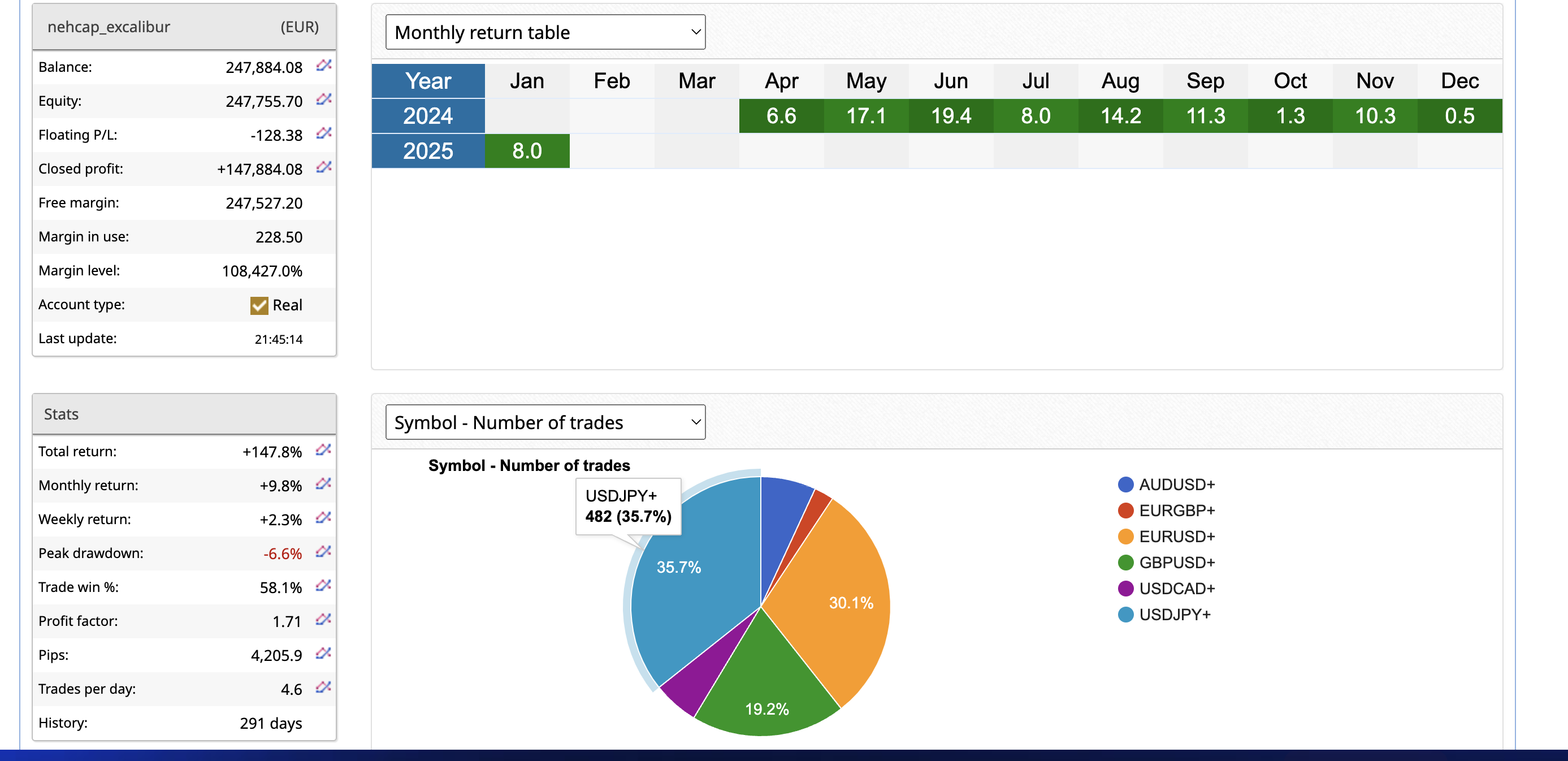Click the chart icon beside Equity

(323, 100)
